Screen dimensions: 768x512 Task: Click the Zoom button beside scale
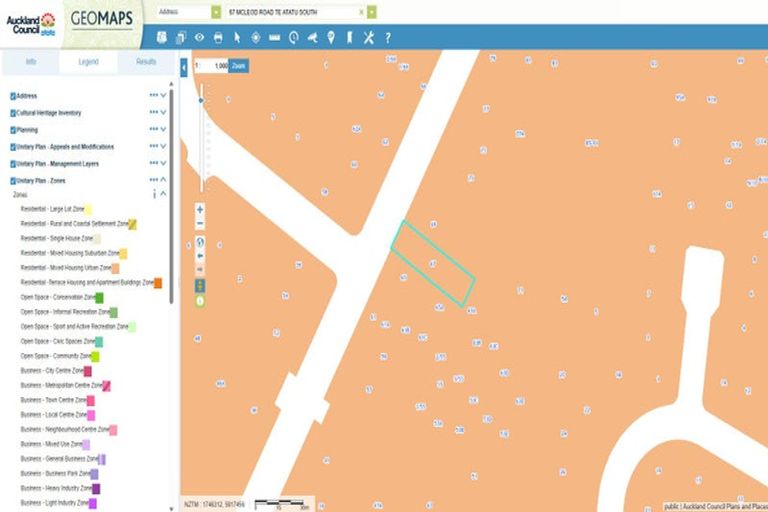(x=239, y=65)
